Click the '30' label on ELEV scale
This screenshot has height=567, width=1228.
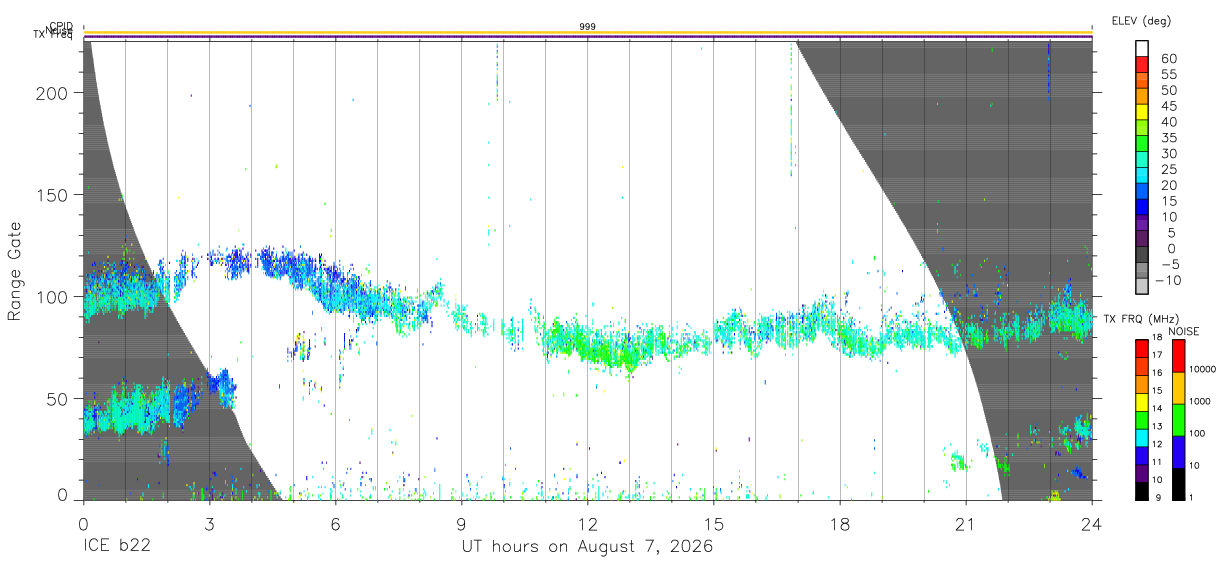click(1168, 154)
